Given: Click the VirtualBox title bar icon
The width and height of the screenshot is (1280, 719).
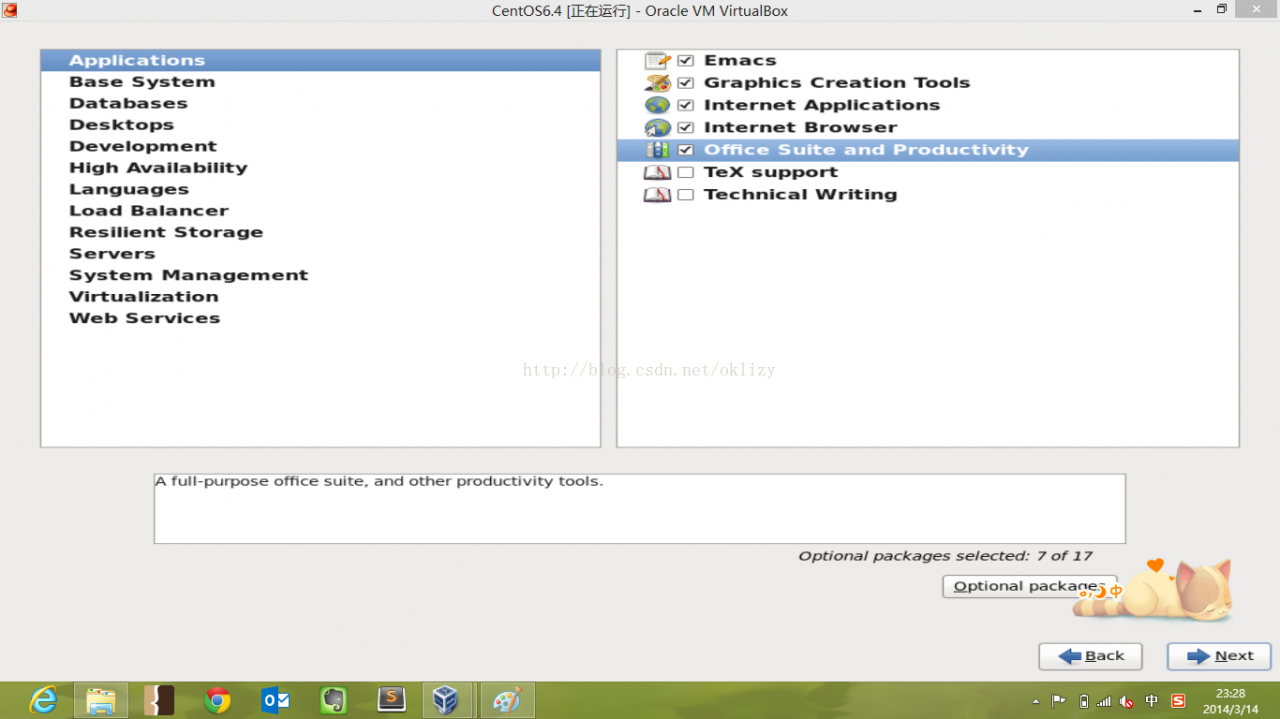Looking at the screenshot, I should click(x=10, y=11).
